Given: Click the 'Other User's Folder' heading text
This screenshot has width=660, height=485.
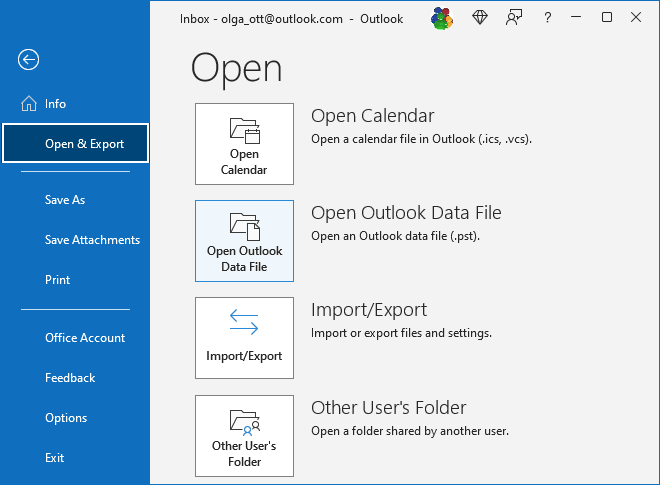Looking at the screenshot, I should 389,408.
